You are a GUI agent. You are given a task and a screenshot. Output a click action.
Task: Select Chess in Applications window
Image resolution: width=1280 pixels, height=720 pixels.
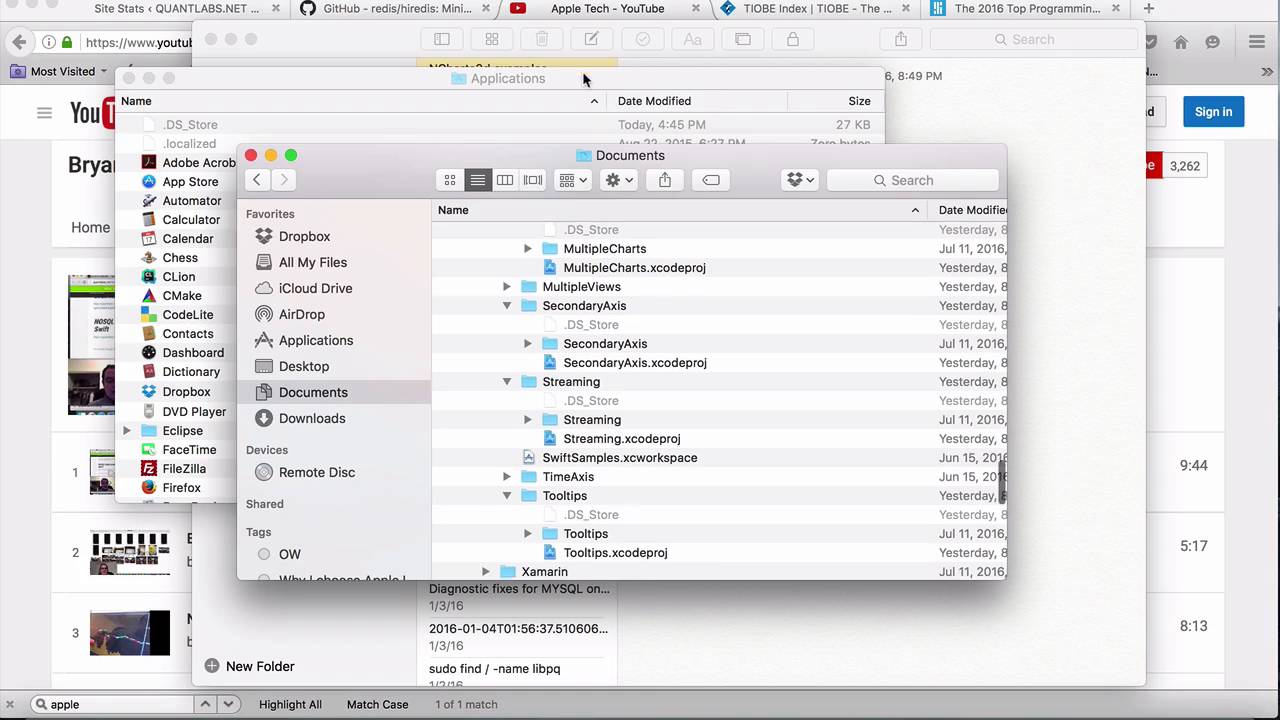pos(180,258)
